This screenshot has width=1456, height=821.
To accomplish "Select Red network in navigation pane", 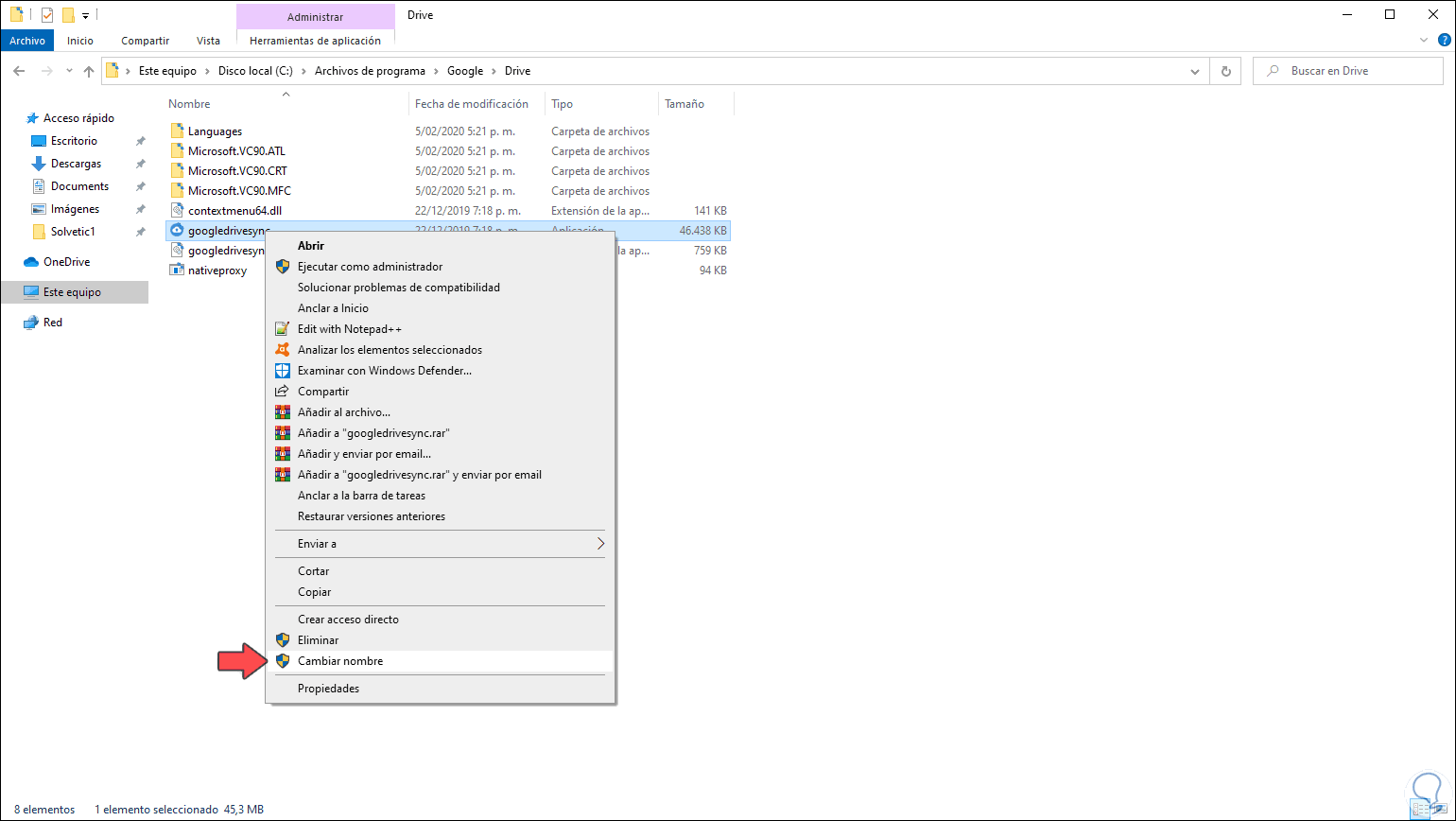I will [x=52, y=323].
